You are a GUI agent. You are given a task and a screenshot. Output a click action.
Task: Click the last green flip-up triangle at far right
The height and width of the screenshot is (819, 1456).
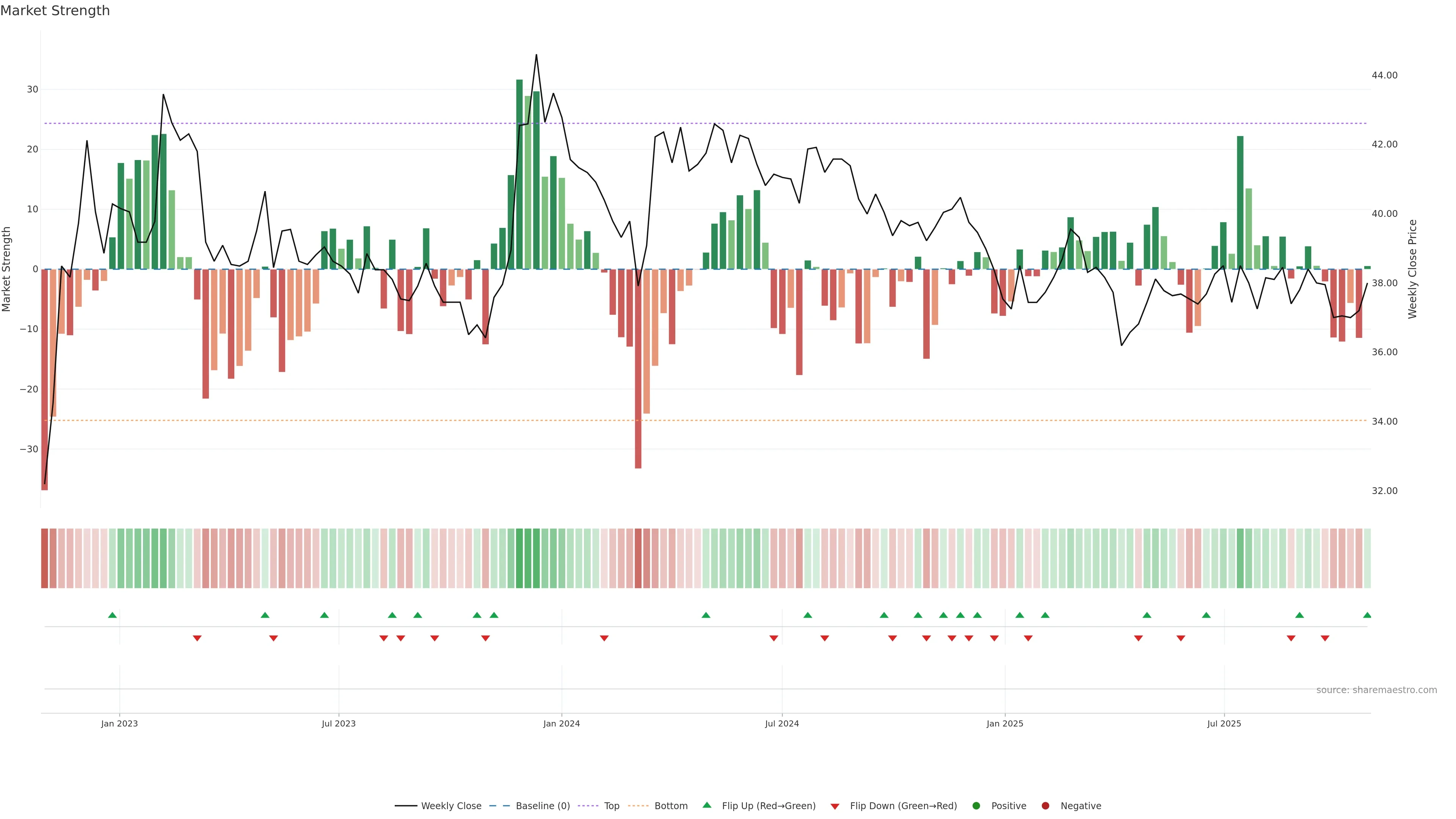[1367, 615]
